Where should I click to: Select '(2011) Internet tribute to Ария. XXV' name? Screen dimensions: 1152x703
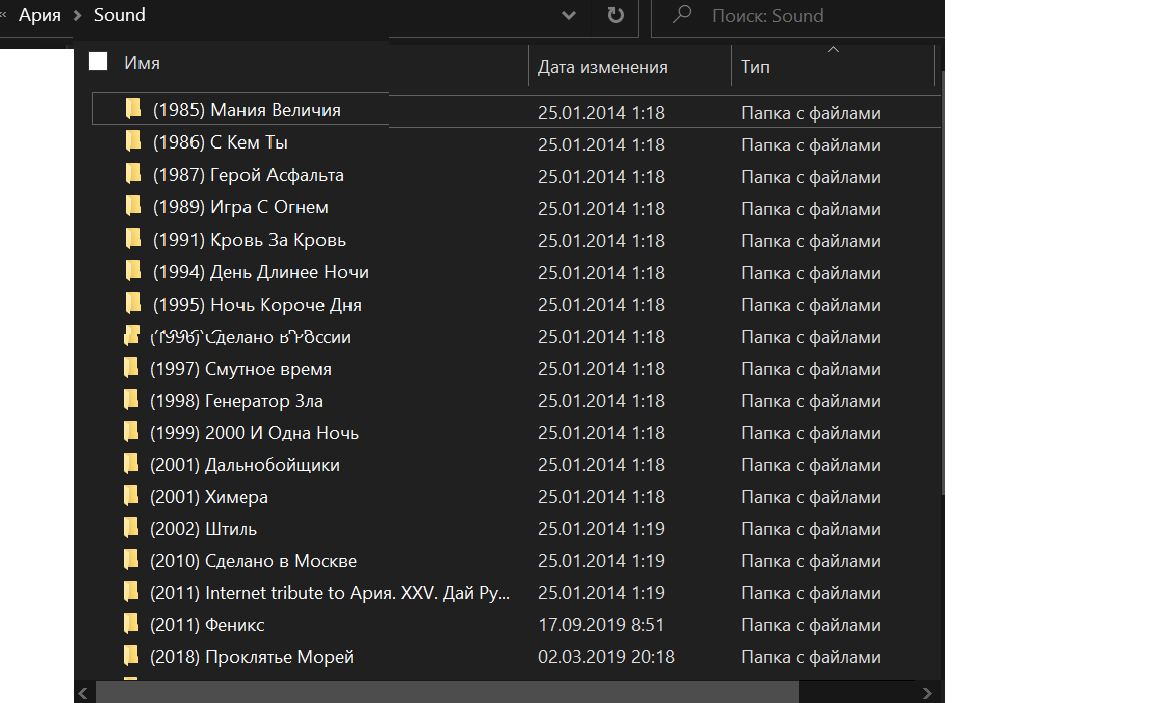tap(330, 593)
